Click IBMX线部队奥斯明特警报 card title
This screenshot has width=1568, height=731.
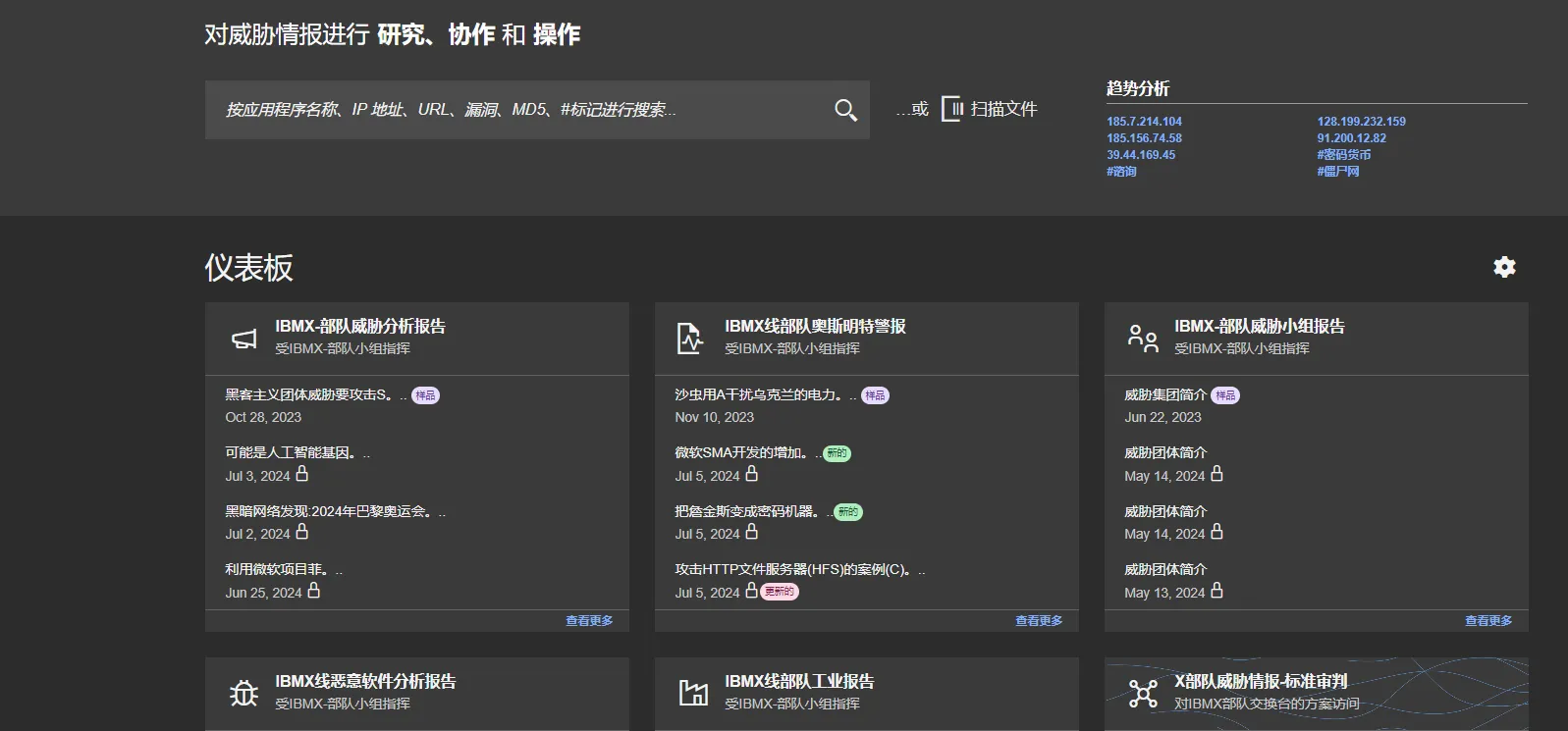[815, 327]
